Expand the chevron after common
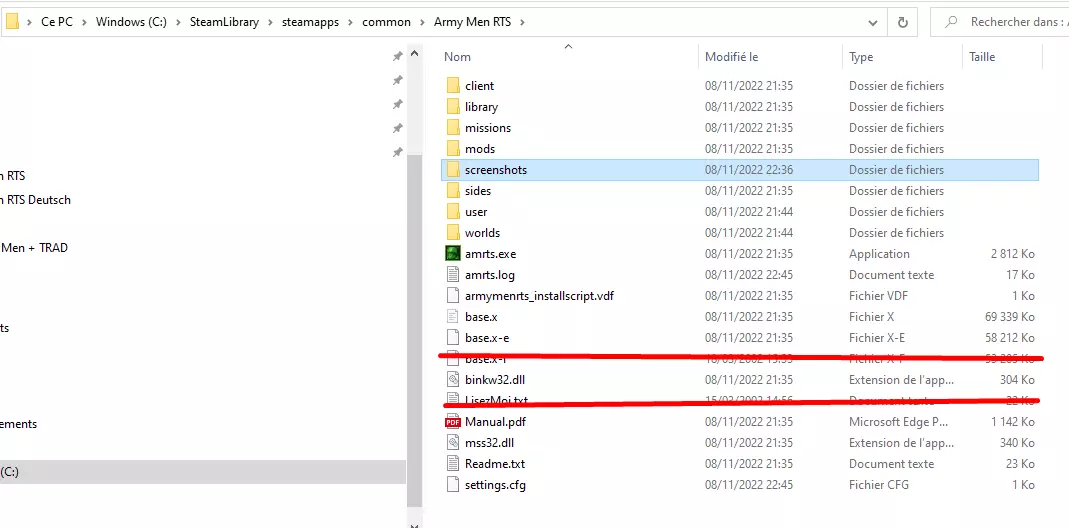This screenshot has width=1069, height=528. point(423,23)
